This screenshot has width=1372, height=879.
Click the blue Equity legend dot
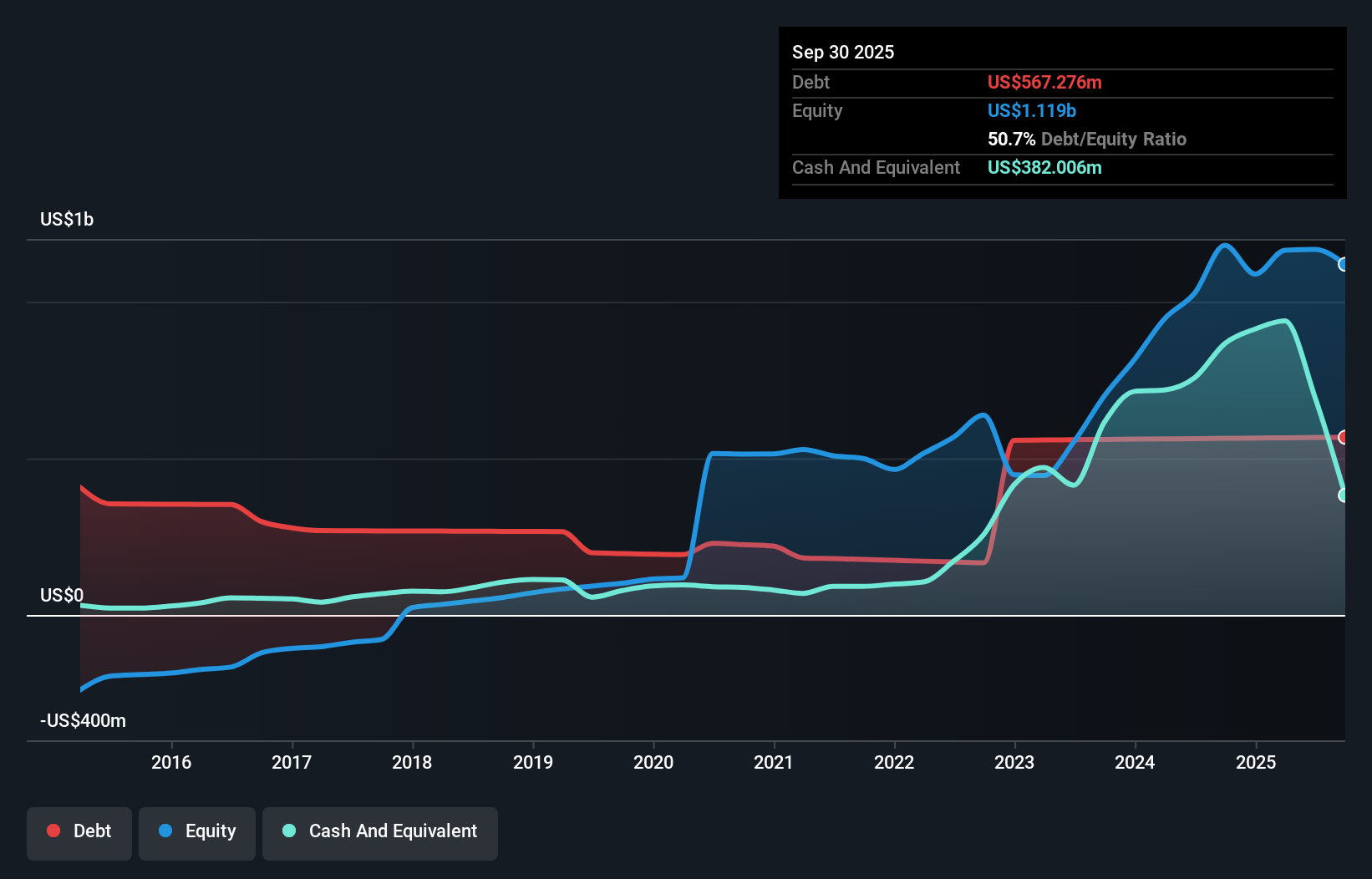pos(165,831)
